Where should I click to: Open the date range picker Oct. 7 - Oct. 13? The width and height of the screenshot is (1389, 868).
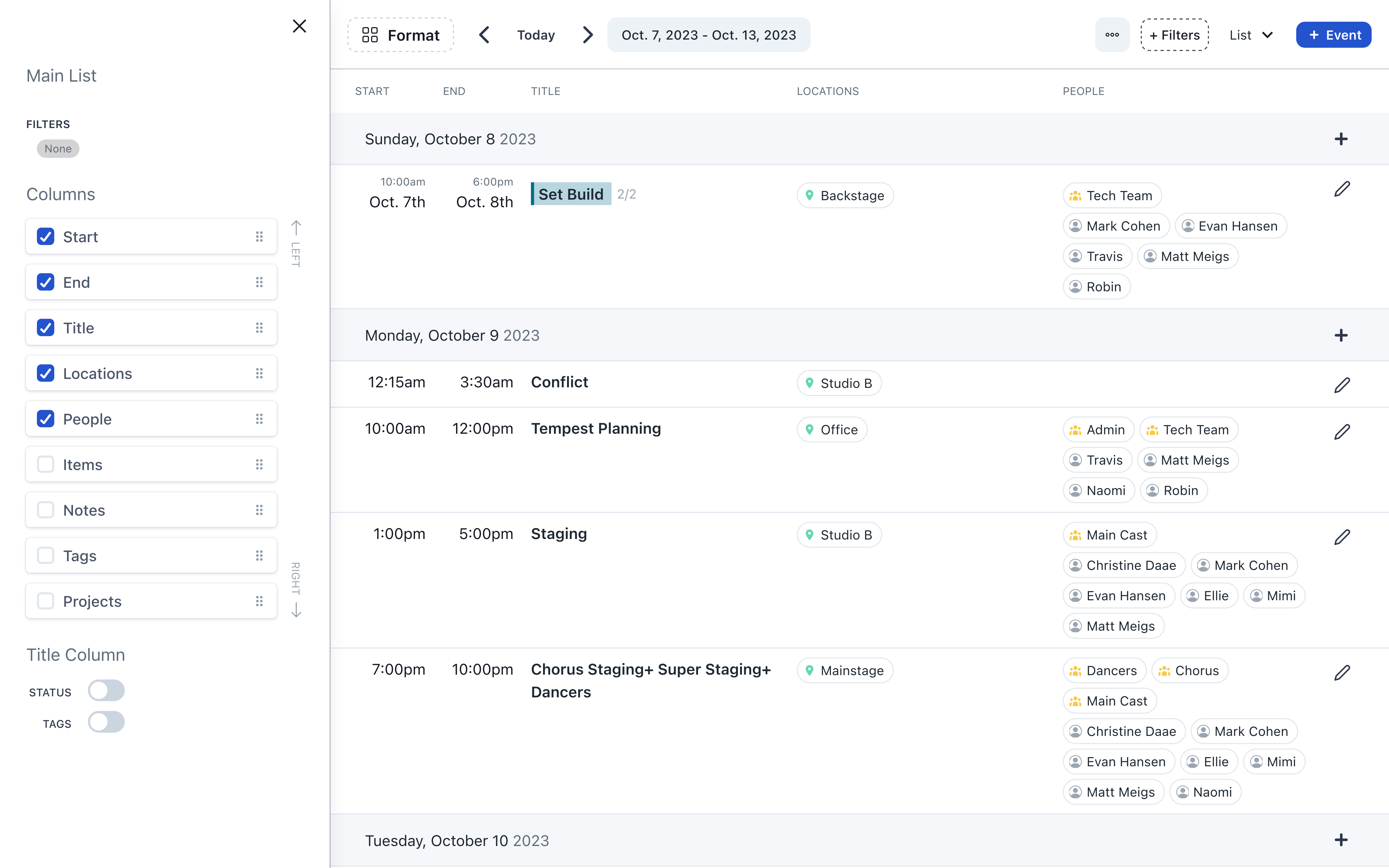[708, 35]
